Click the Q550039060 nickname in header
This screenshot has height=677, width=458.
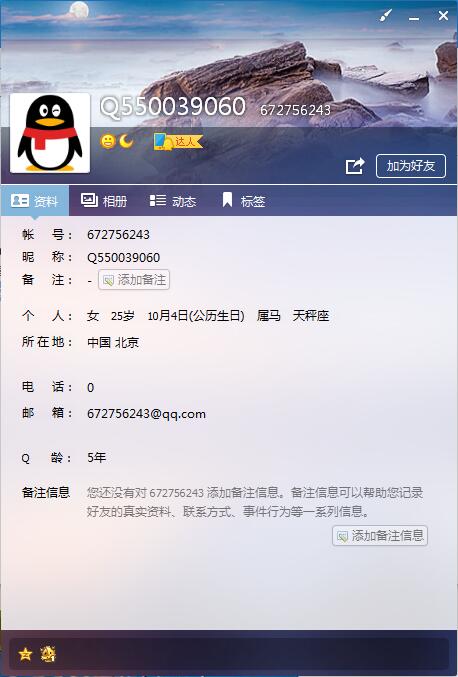pyautogui.click(x=173, y=106)
